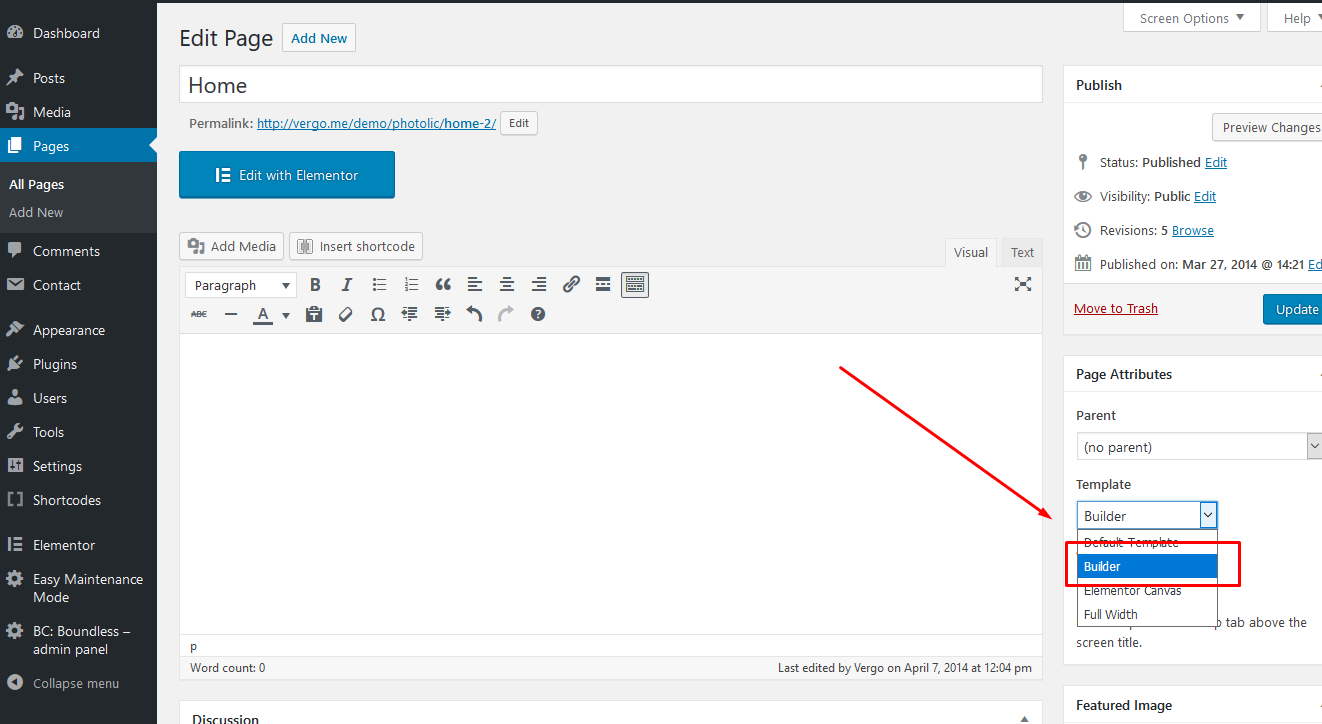The height and width of the screenshot is (724, 1322).
Task: Switch to the Text editor tab
Action: (1022, 252)
